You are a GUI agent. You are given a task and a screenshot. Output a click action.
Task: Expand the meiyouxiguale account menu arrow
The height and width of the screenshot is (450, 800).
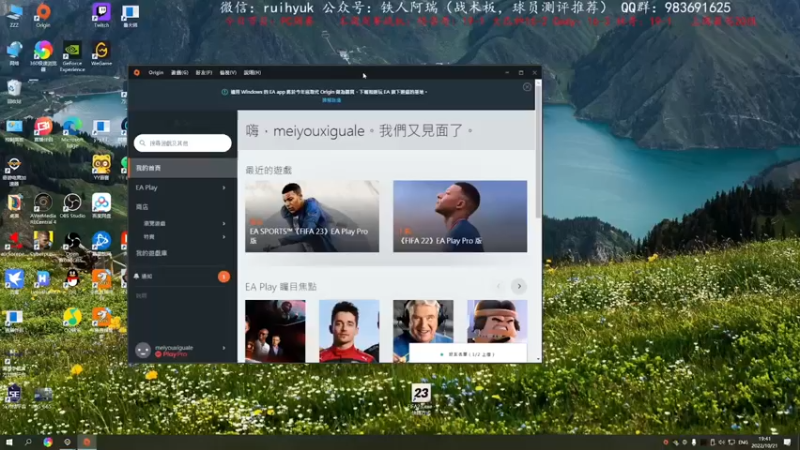pyautogui.click(x=224, y=348)
